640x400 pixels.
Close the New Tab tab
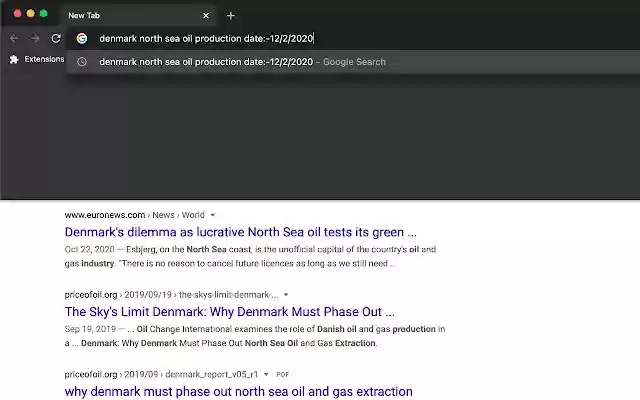pyautogui.click(x=206, y=16)
